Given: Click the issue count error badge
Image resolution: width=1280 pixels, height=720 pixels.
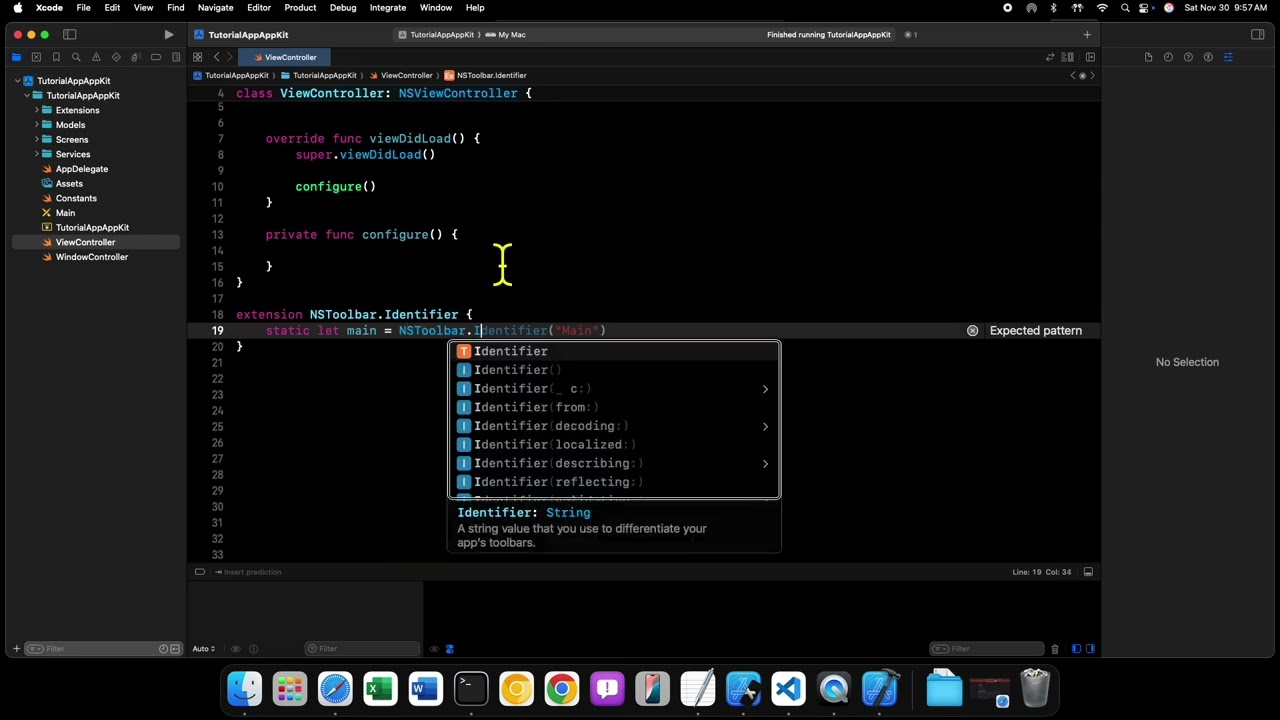Looking at the screenshot, I should point(910,35).
